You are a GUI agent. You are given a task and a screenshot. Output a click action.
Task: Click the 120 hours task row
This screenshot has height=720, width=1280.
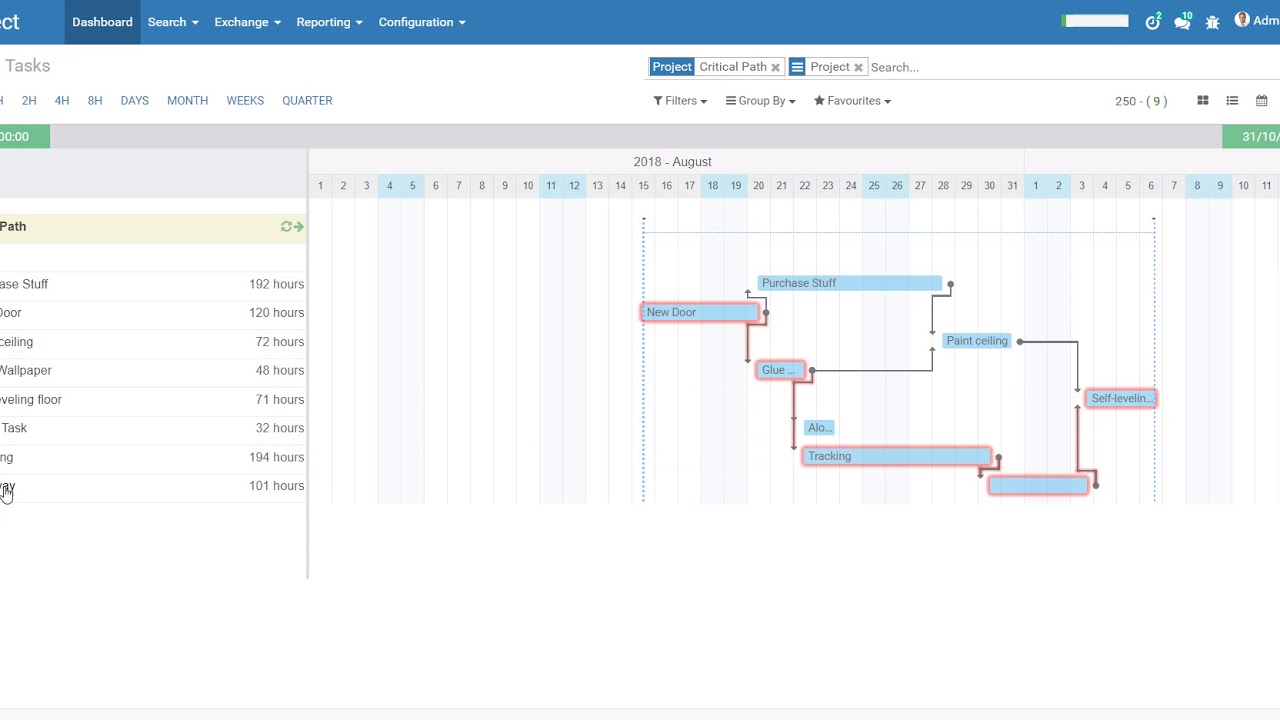[152, 313]
